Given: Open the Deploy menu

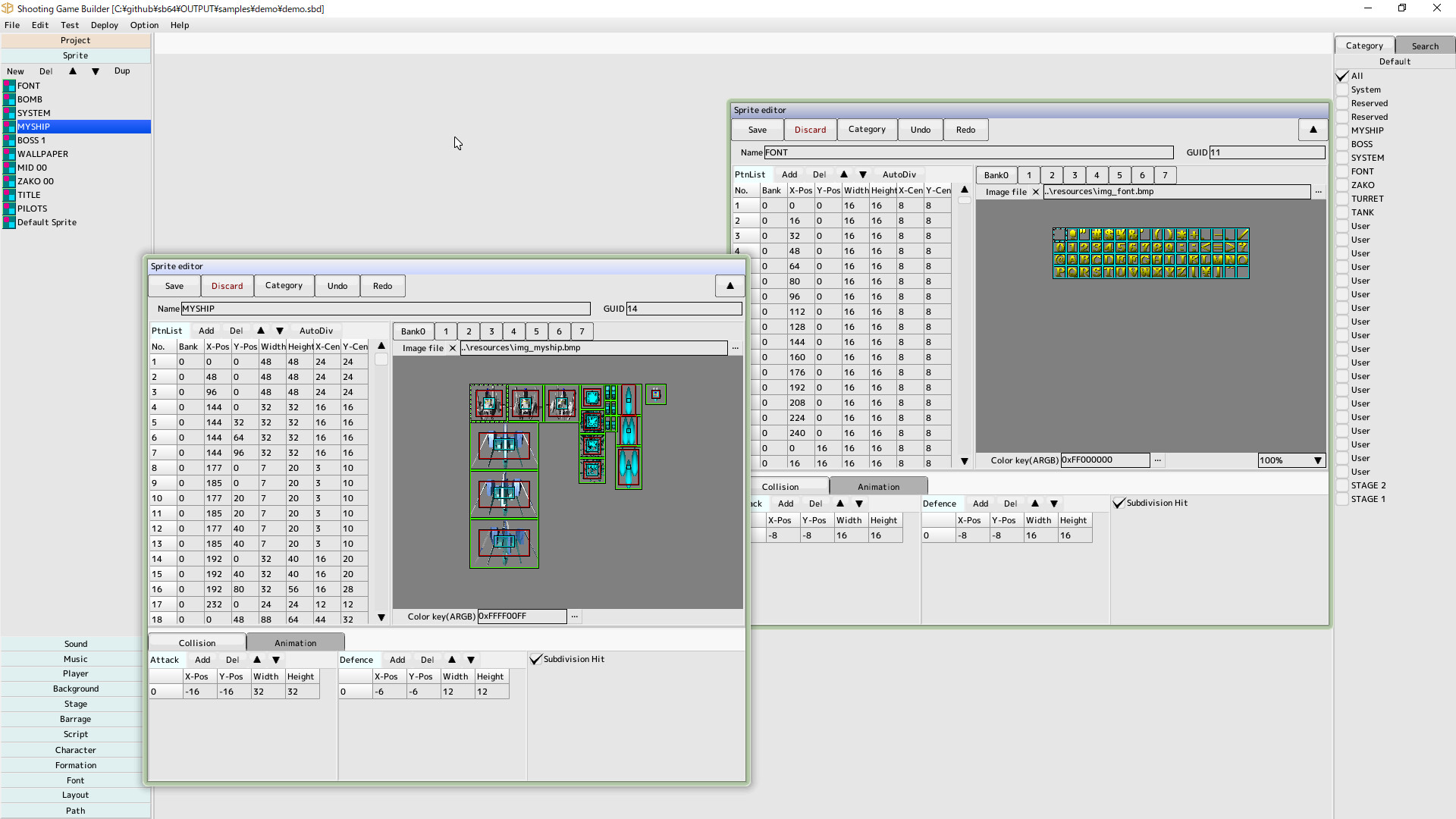Looking at the screenshot, I should point(105,25).
